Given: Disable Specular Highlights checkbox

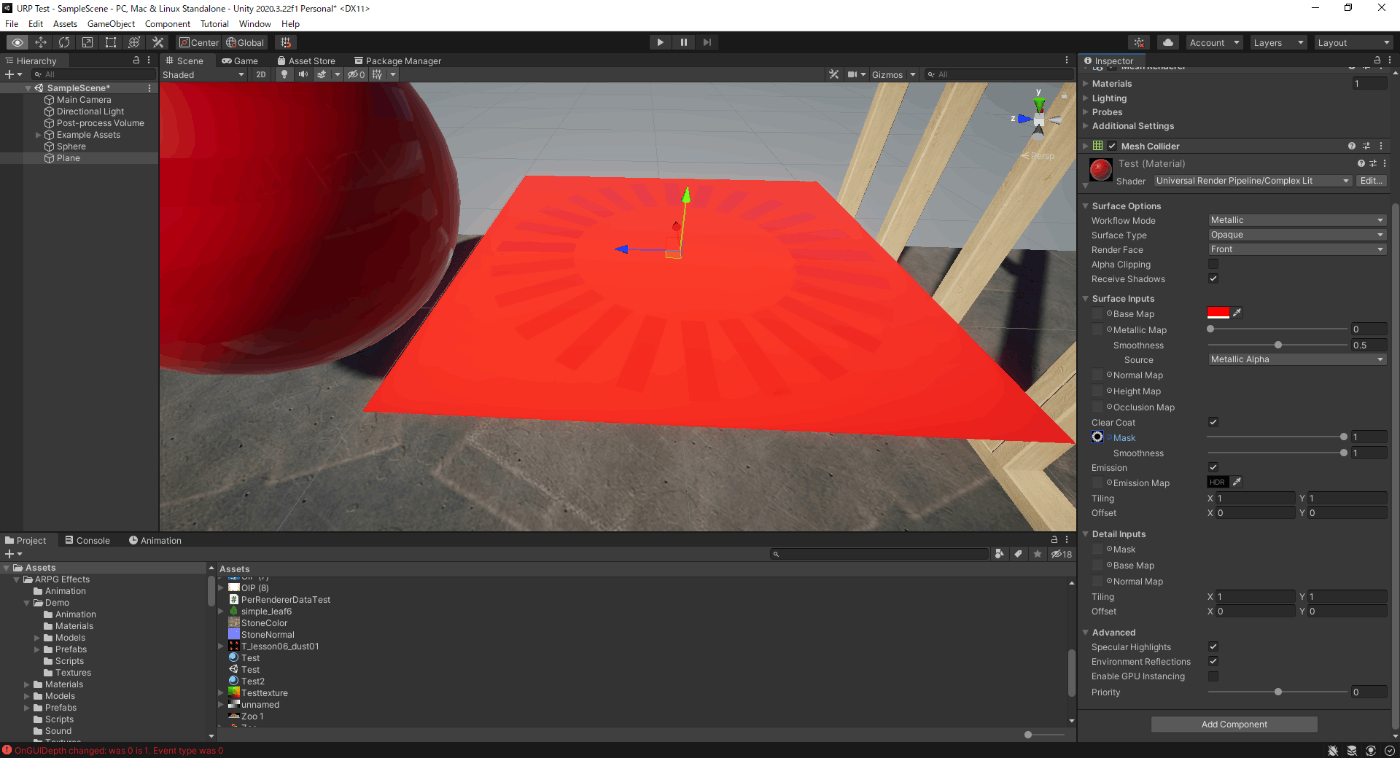Looking at the screenshot, I should 1213,647.
